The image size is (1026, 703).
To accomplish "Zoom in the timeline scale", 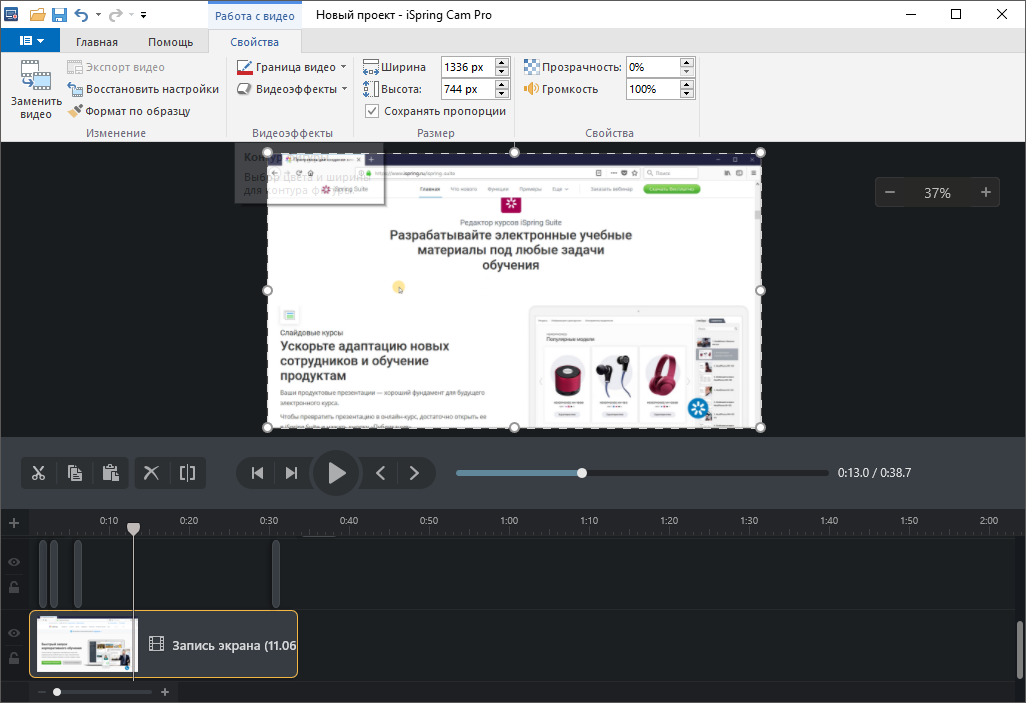I will (165, 692).
